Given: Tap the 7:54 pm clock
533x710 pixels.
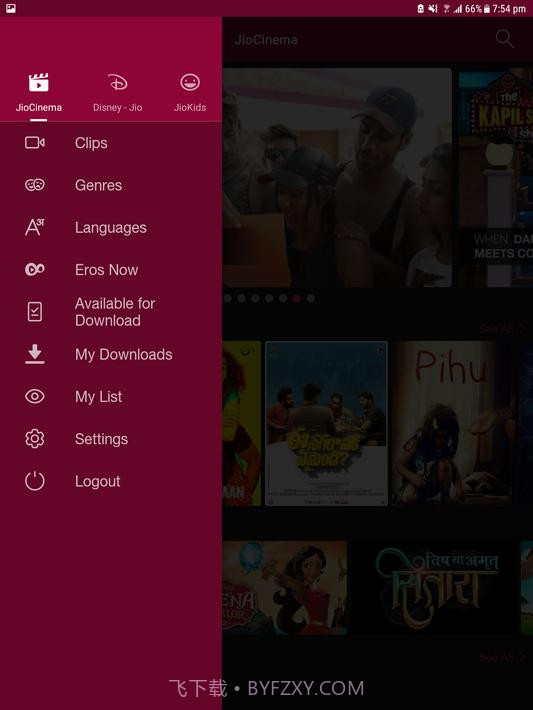Looking at the screenshot, I should pyautogui.click(x=509, y=9).
